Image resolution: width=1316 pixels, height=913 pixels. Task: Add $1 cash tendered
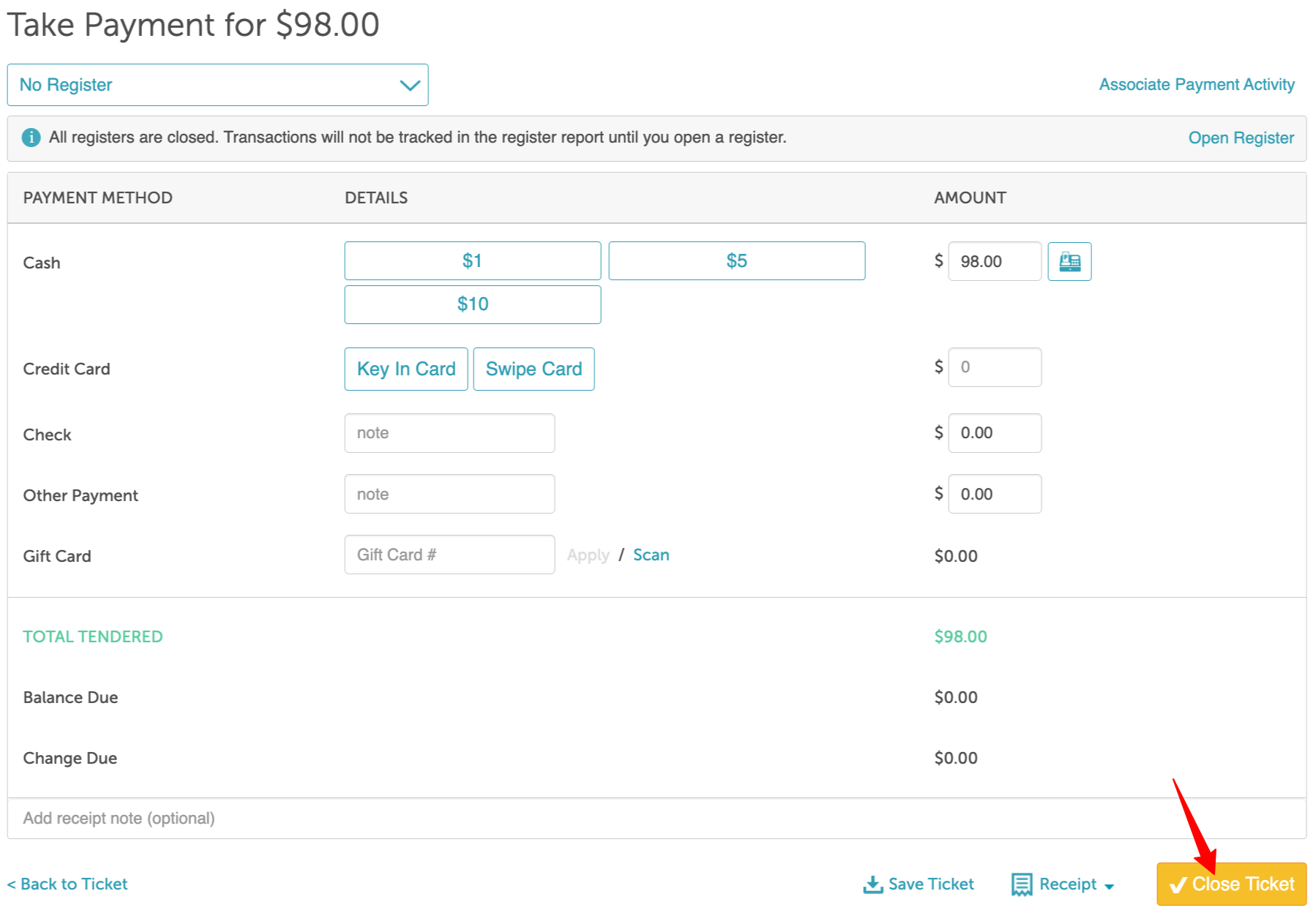click(473, 261)
